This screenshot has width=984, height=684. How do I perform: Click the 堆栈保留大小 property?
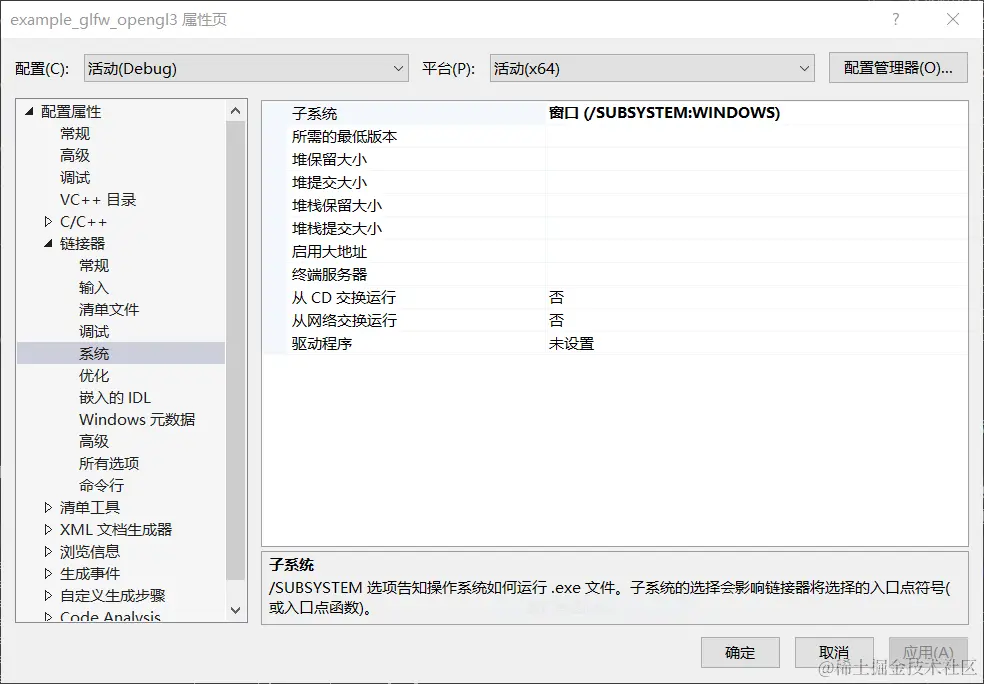point(336,205)
